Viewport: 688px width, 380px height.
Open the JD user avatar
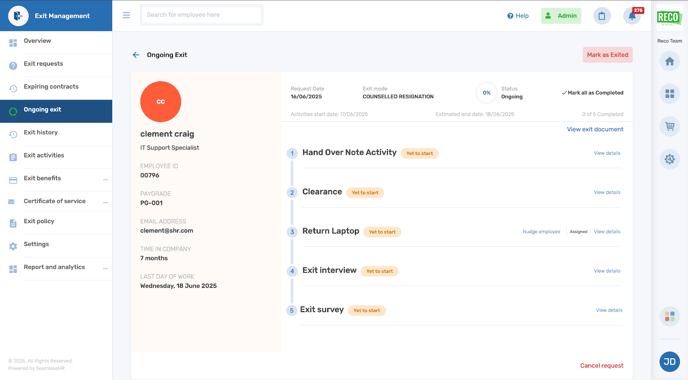click(670, 362)
